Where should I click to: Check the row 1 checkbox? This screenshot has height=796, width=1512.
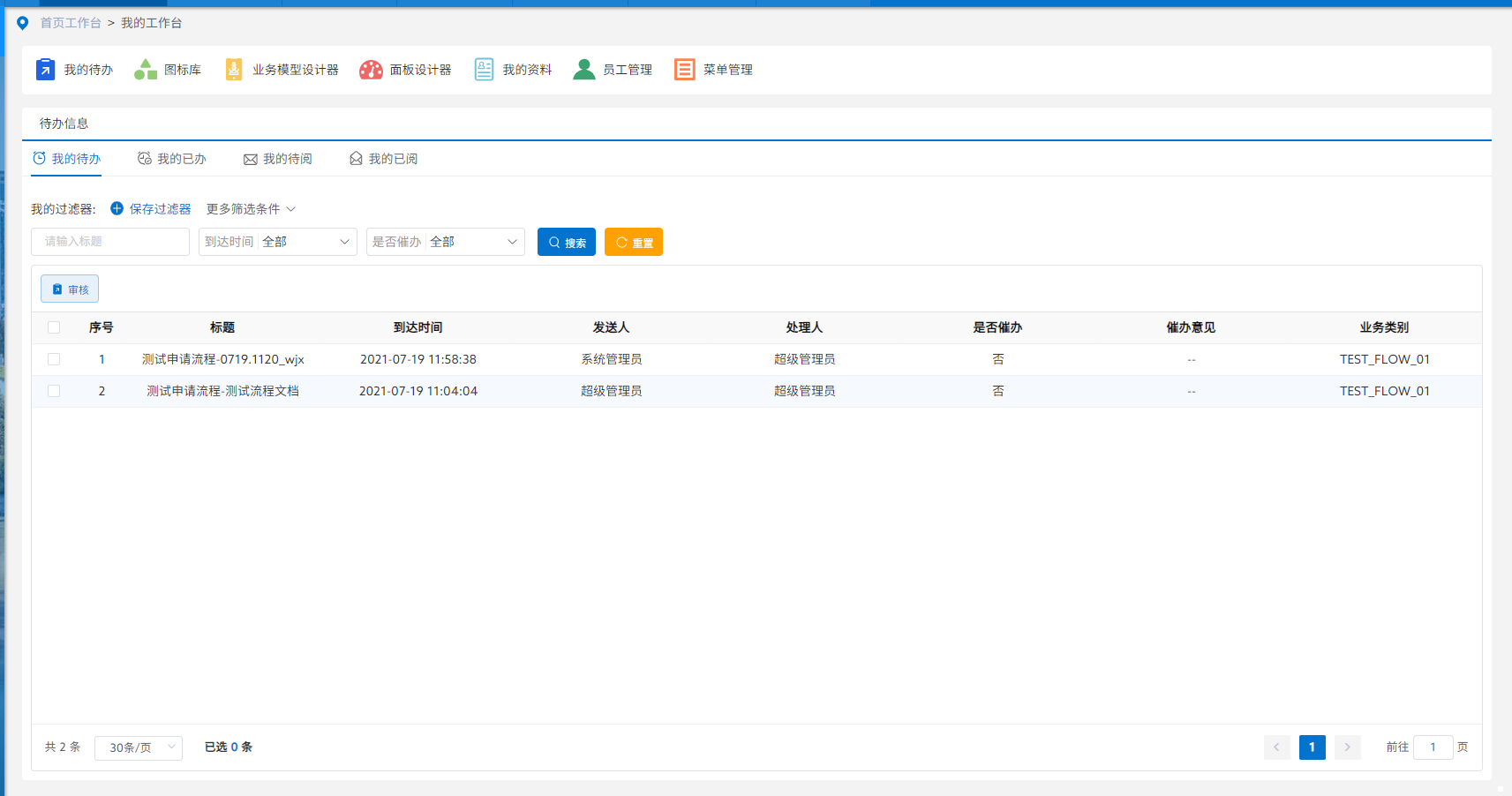click(54, 359)
